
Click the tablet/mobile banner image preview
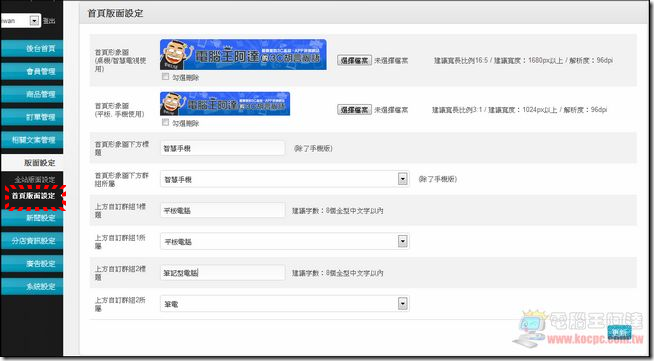click(x=225, y=104)
